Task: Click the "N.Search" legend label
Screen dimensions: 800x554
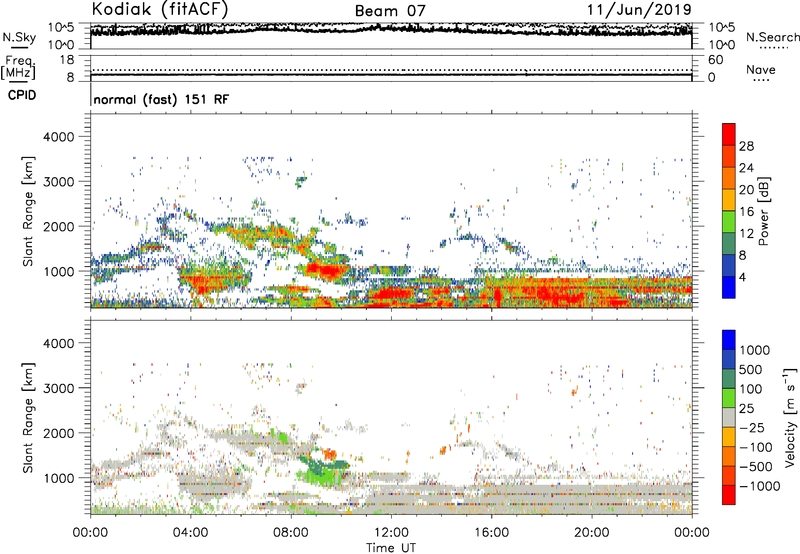Action: tap(772, 37)
